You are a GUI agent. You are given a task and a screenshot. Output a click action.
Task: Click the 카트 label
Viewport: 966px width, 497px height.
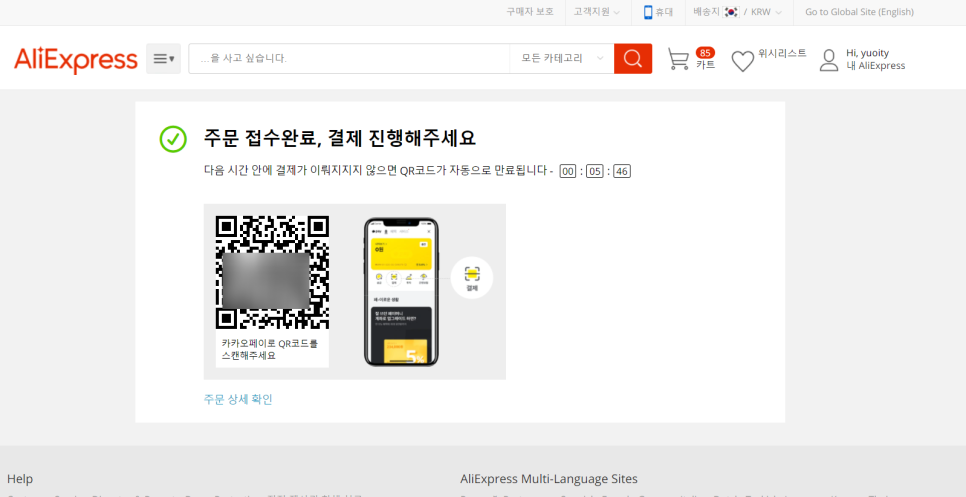click(705, 64)
